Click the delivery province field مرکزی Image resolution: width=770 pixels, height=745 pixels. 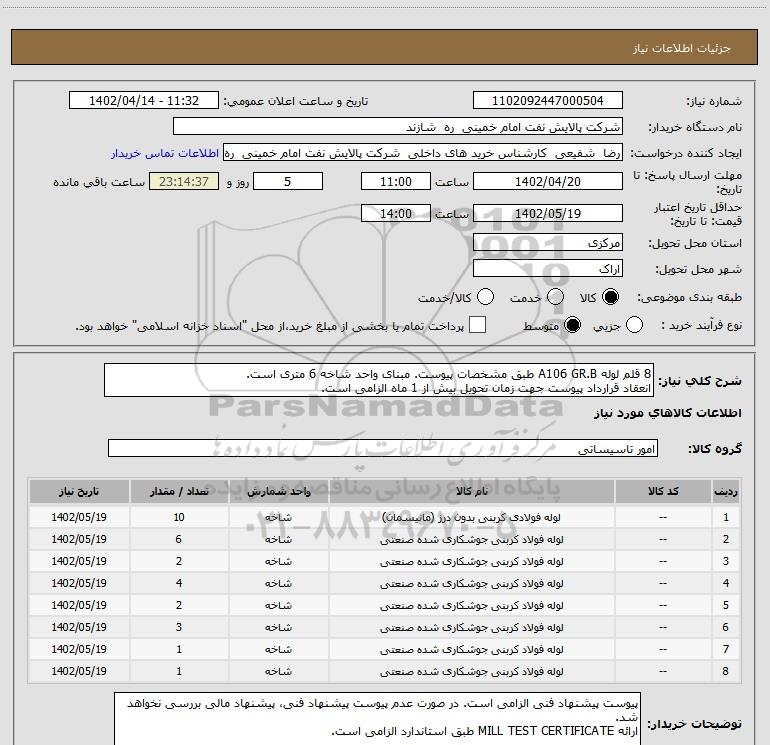point(548,242)
